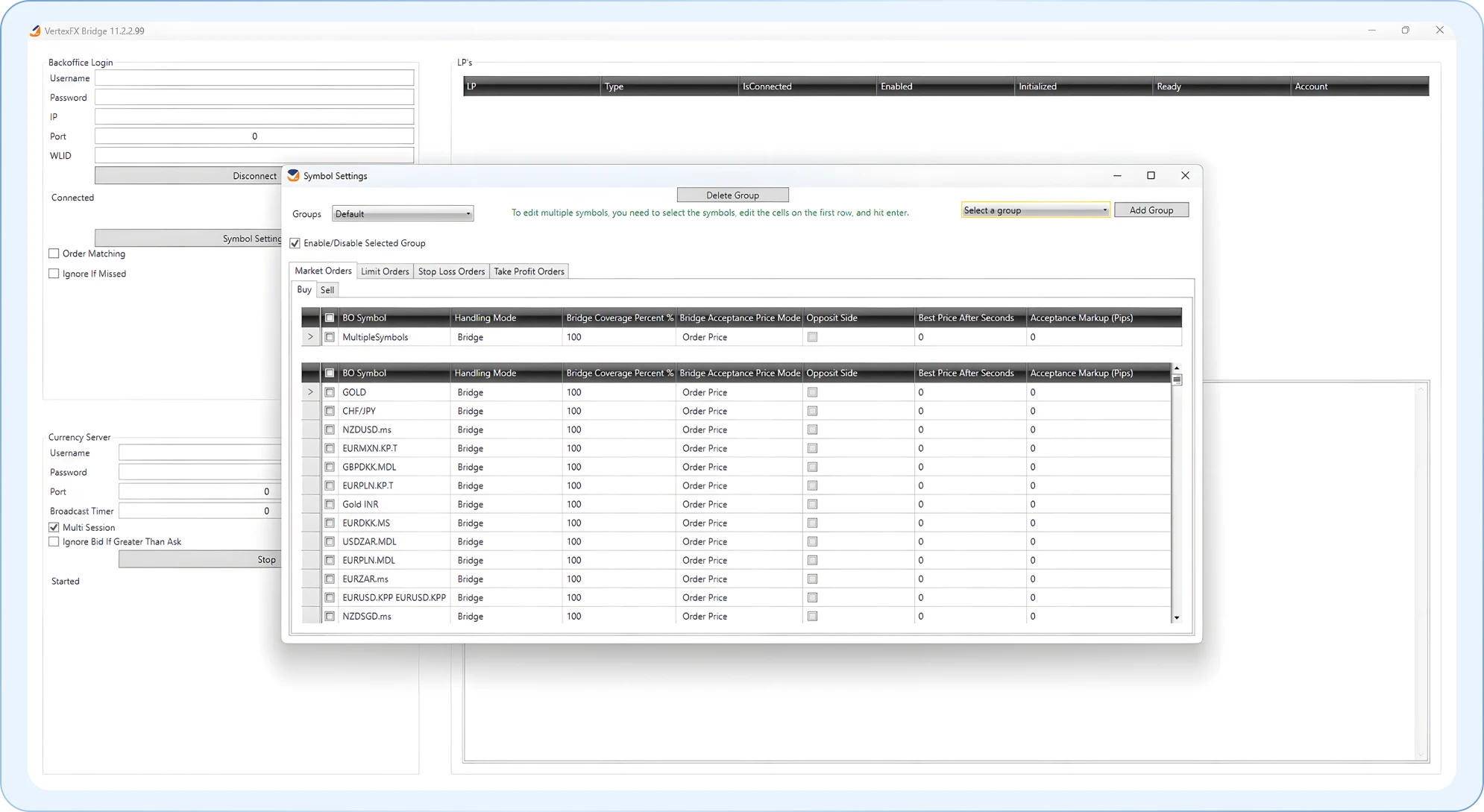
Task: Expand the row selector arrow next to GOLD
Action: [x=309, y=391]
